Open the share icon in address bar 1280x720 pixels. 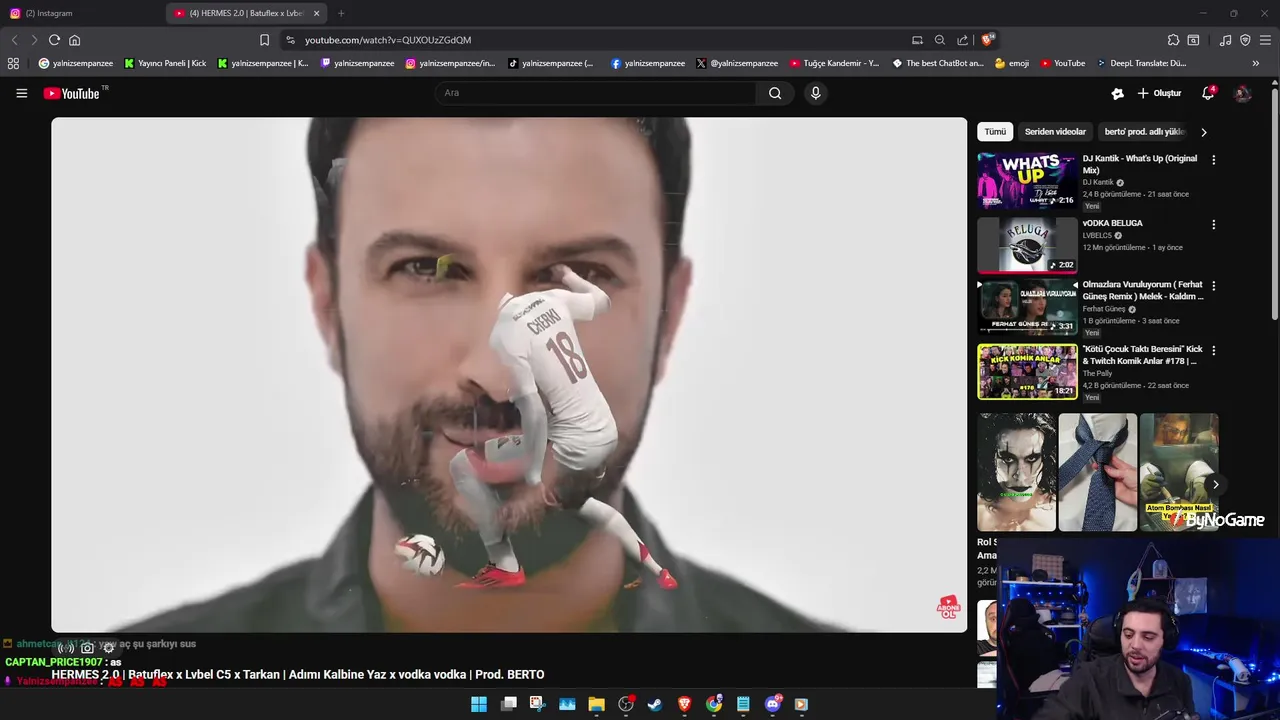tap(962, 40)
